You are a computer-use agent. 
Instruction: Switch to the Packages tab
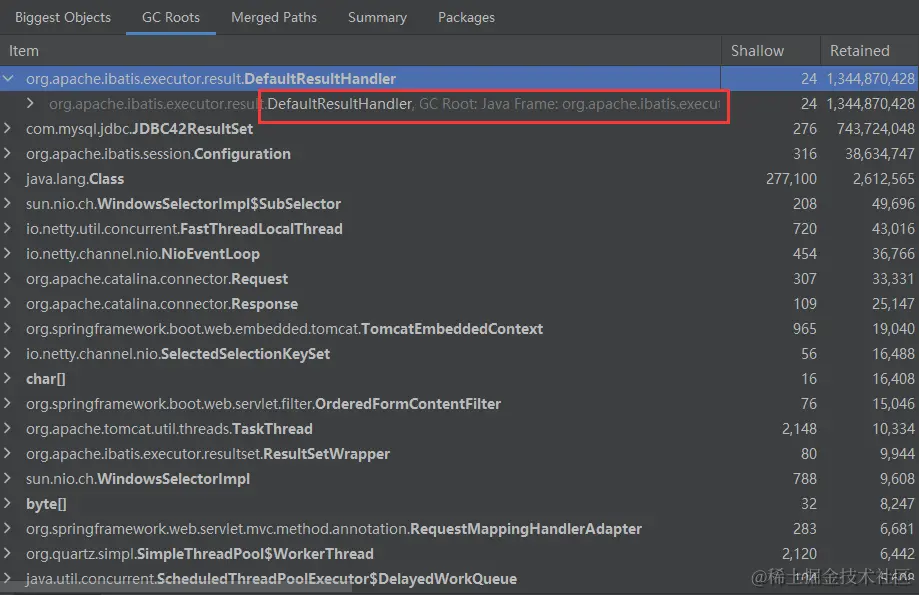pos(465,17)
